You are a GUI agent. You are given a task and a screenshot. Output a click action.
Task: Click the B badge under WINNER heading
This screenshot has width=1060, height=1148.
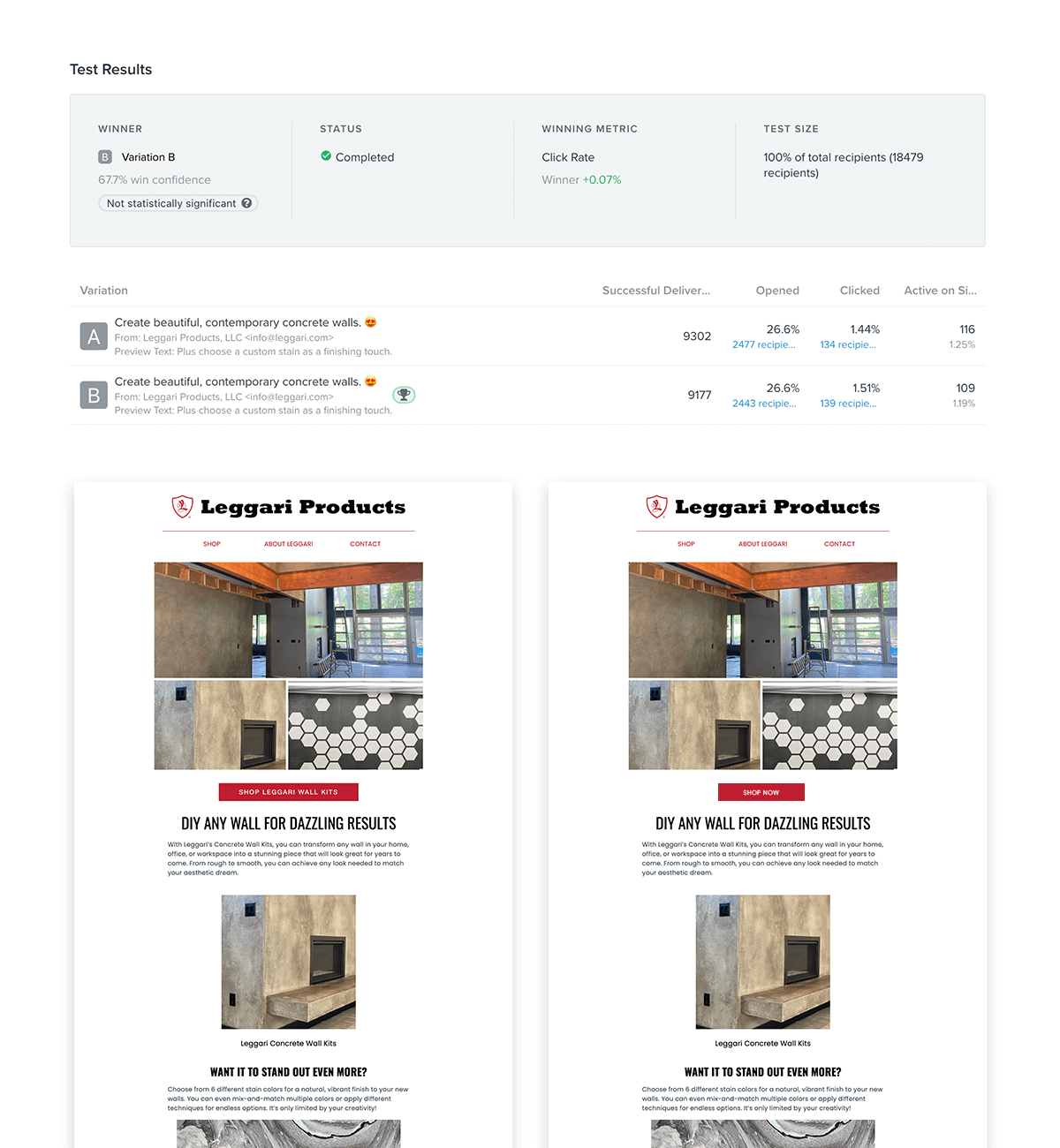(x=105, y=157)
